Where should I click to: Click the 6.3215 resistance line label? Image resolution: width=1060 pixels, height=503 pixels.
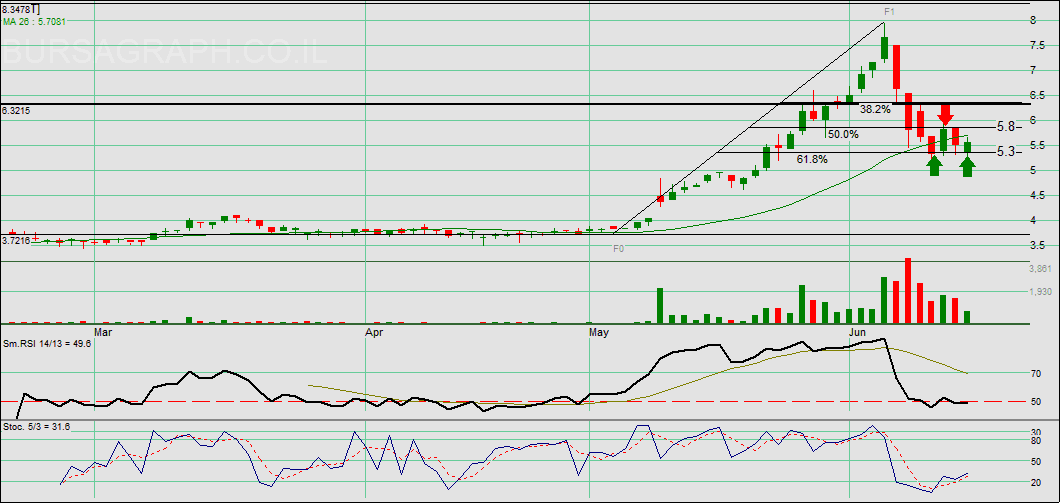click(17, 111)
